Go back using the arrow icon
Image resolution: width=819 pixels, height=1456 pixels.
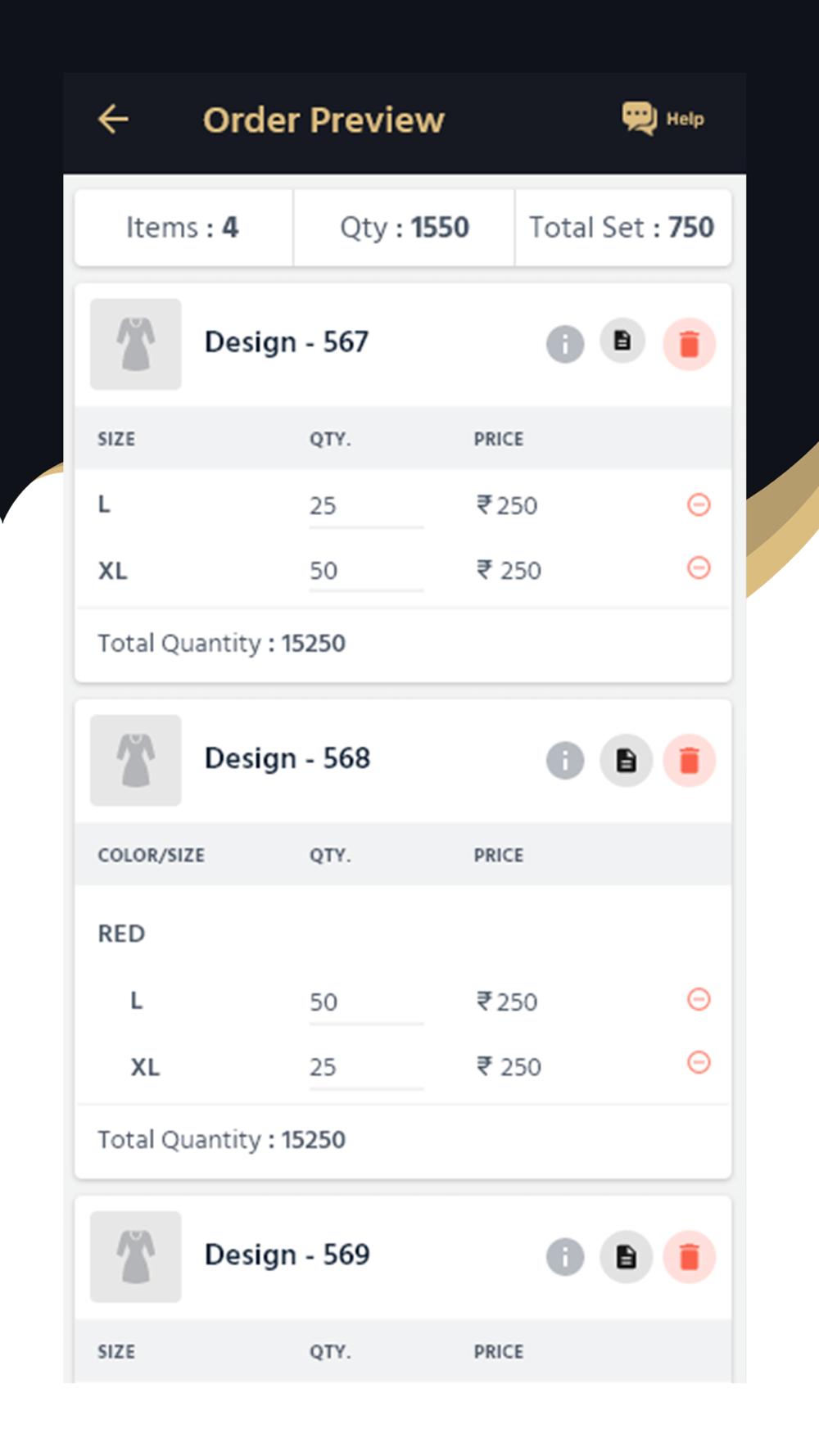point(113,120)
